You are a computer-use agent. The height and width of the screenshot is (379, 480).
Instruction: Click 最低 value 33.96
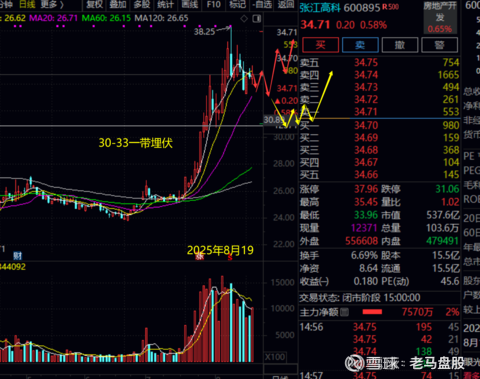(366, 215)
